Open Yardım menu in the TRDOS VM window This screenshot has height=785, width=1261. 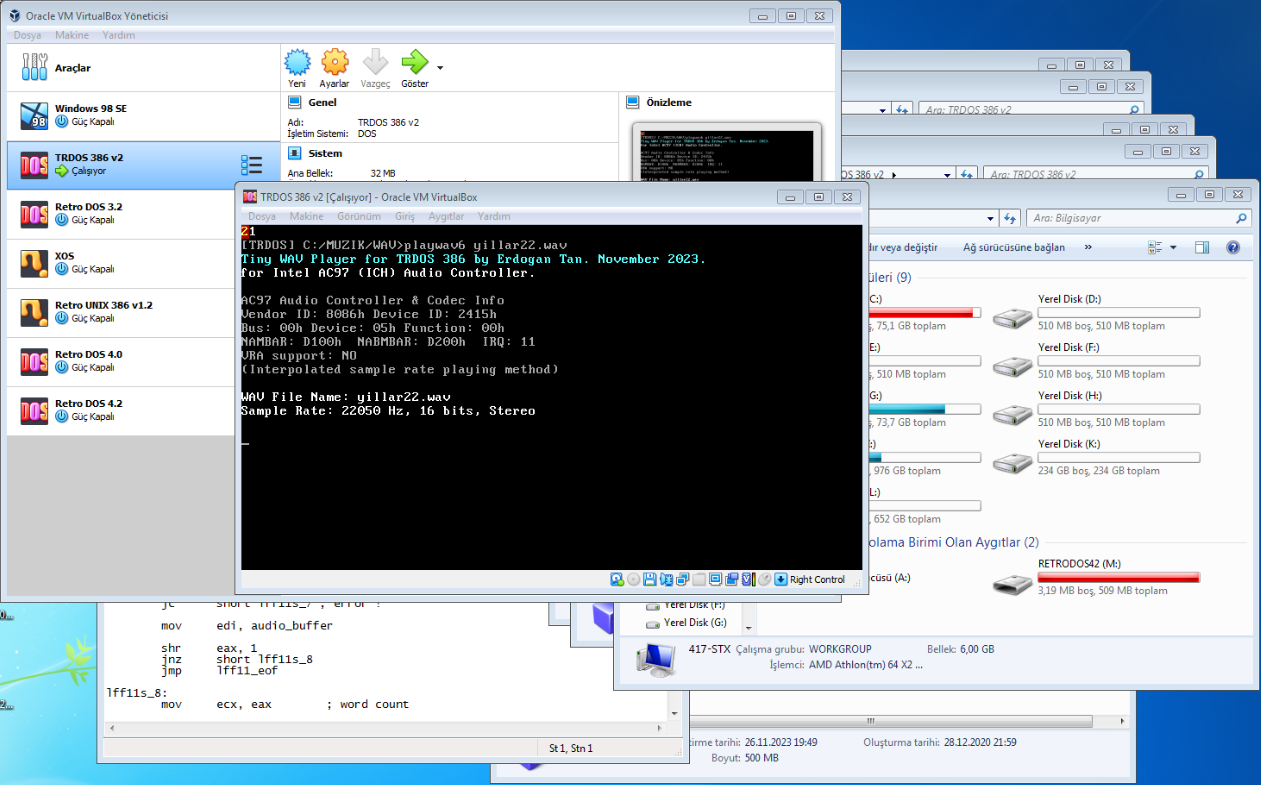[x=494, y=216]
